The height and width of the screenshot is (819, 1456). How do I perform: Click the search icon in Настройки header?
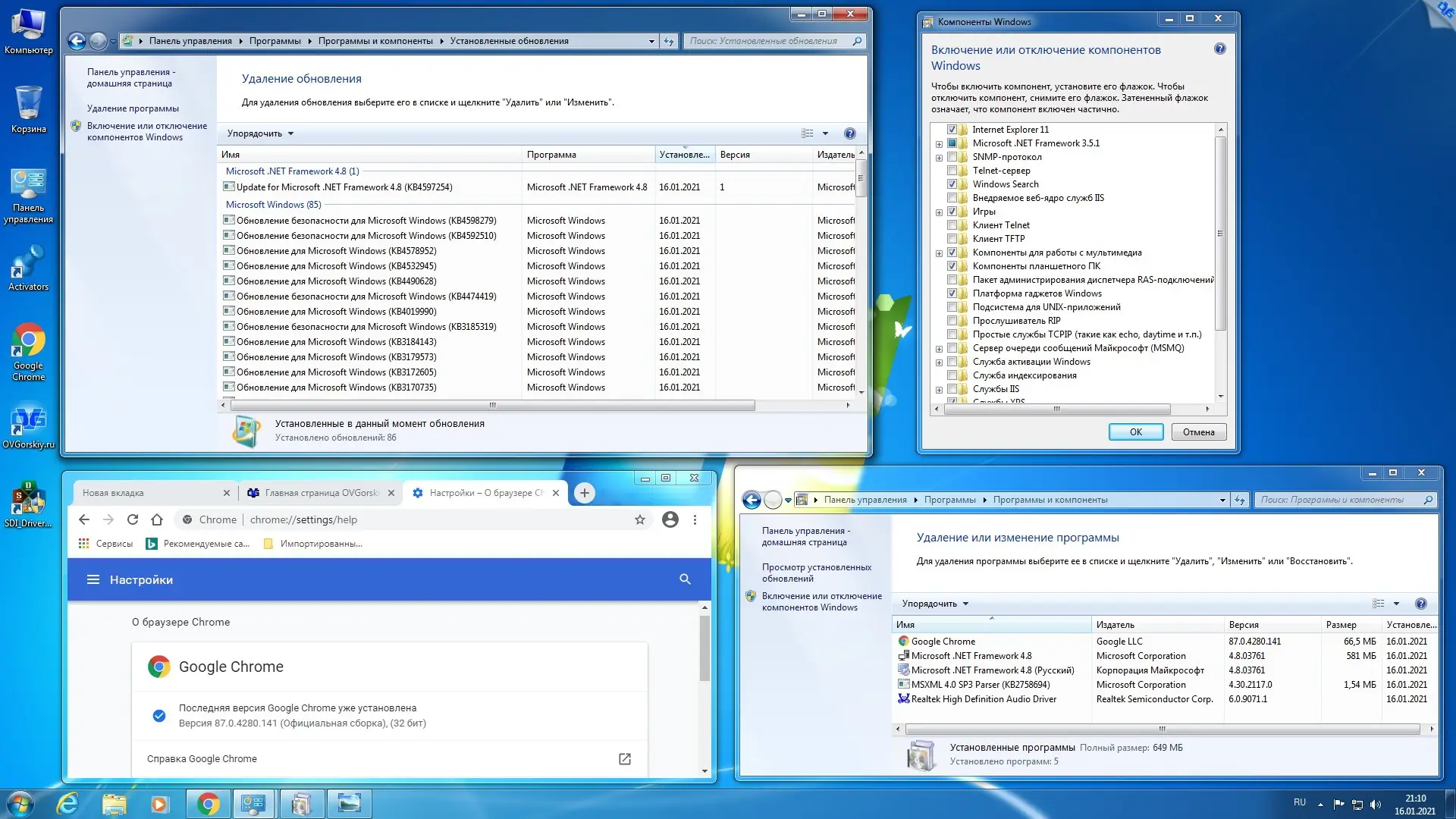(685, 579)
